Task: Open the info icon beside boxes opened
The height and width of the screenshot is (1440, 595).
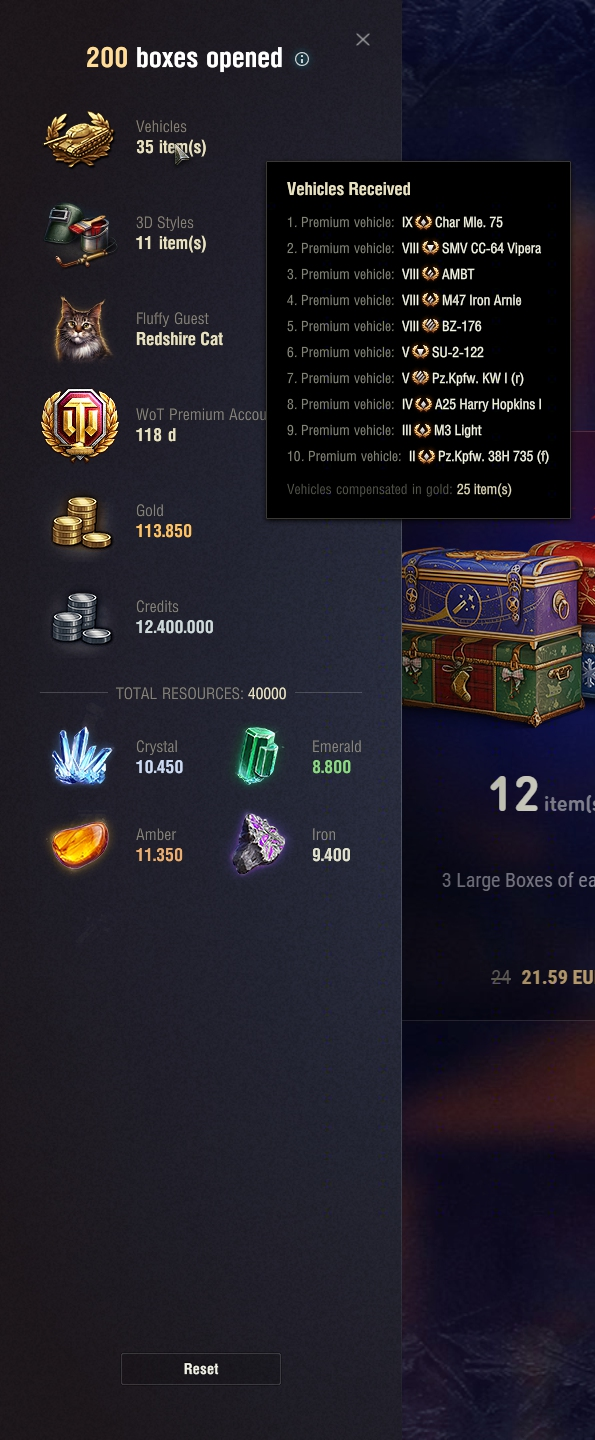Action: (x=302, y=59)
